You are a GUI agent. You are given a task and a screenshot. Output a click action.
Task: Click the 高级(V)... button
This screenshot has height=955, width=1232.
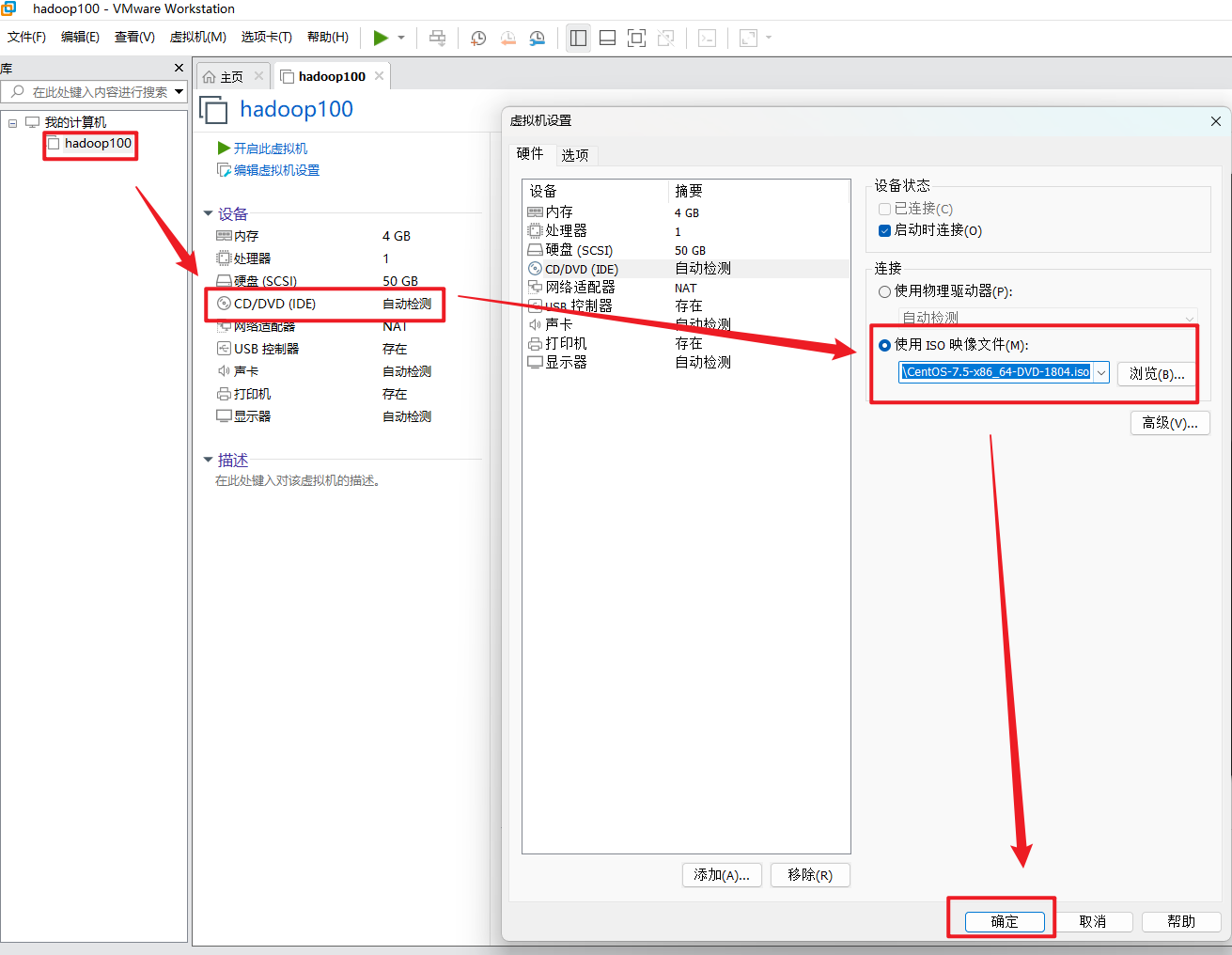coord(1170,423)
